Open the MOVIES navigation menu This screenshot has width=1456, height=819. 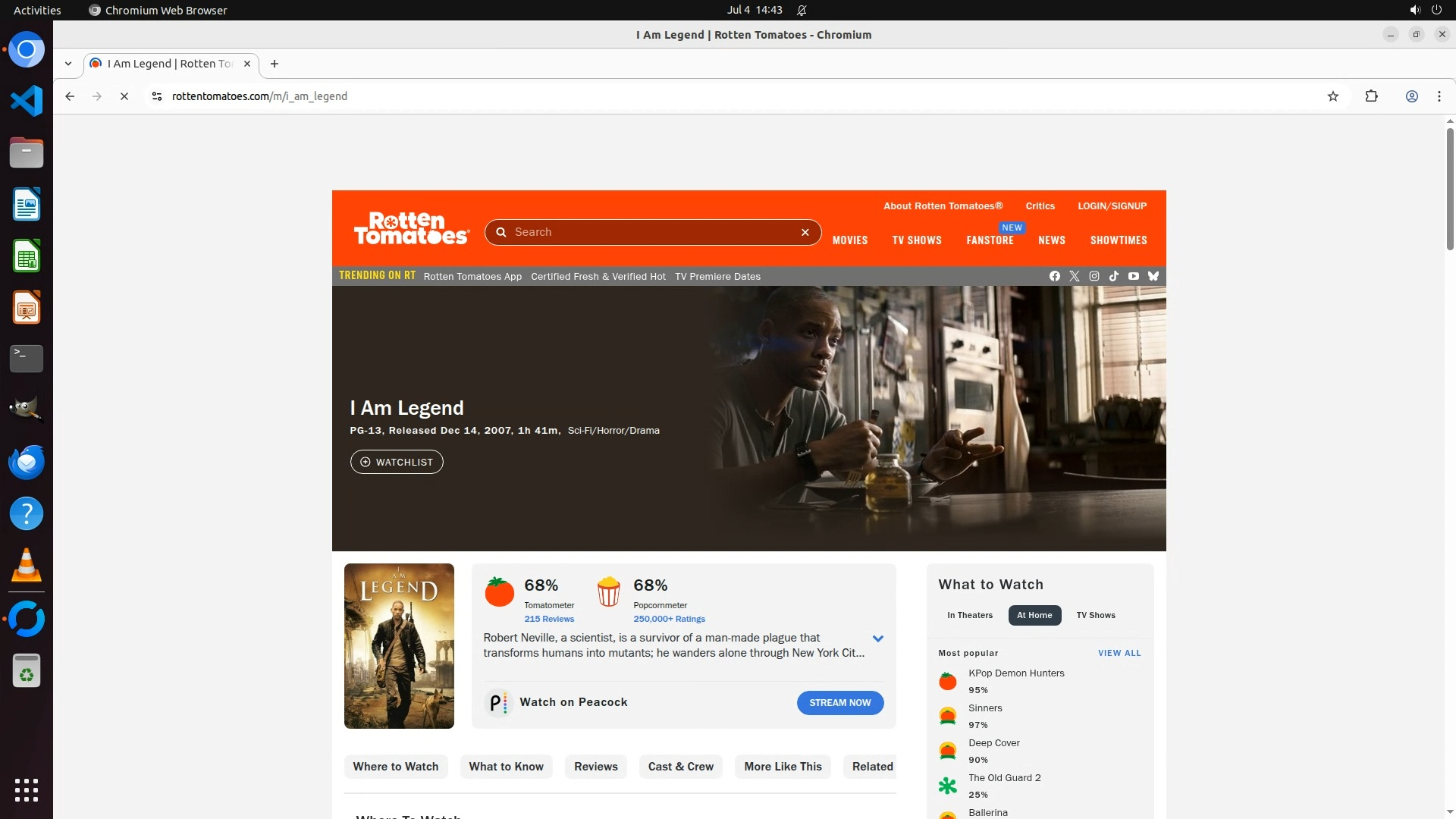(849, 240)
